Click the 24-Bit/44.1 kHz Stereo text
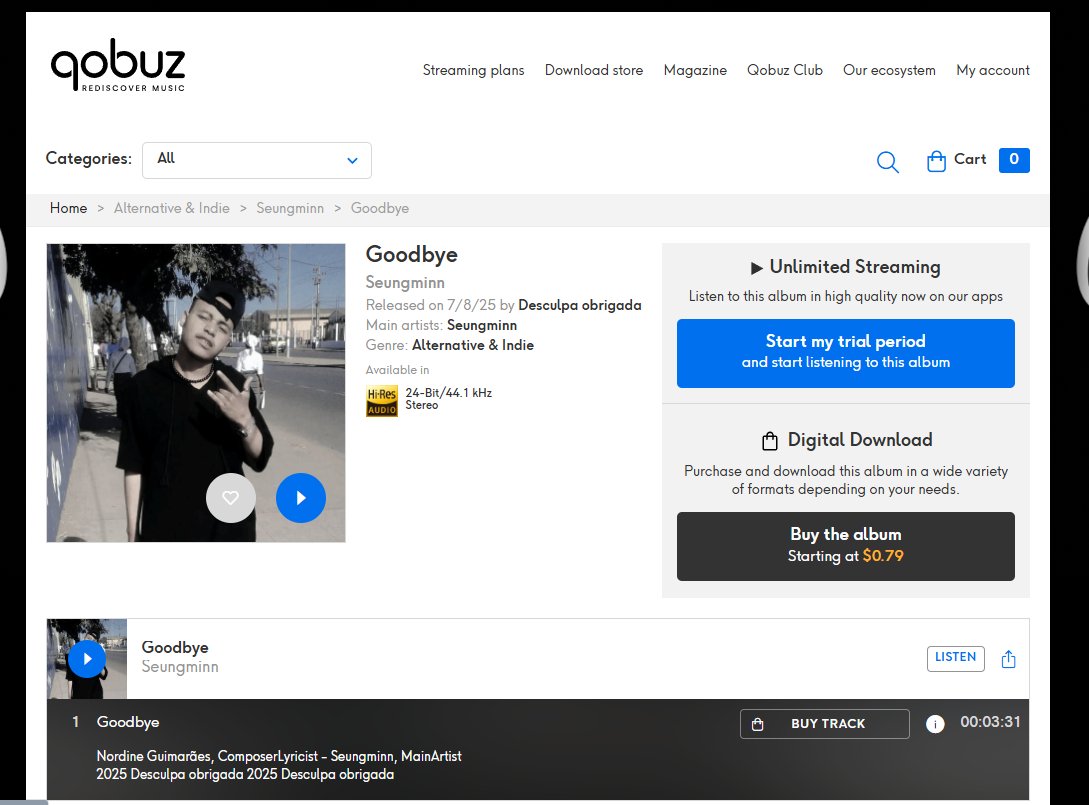Screen dimensions: 1089x805 [x=449, y=399]
